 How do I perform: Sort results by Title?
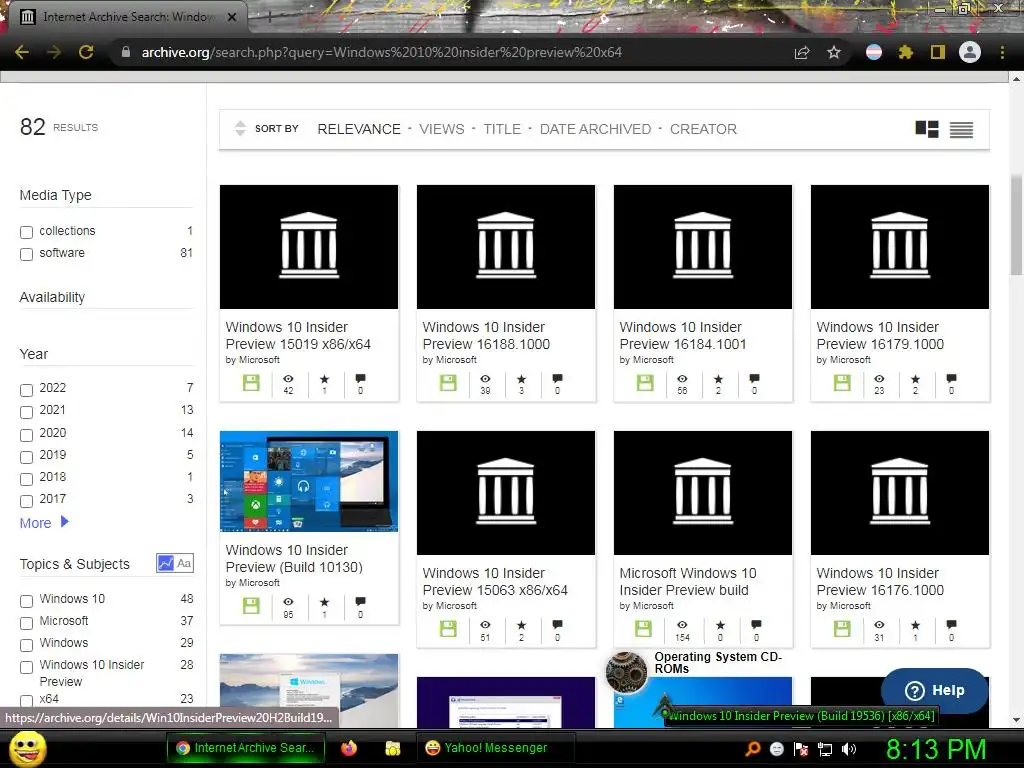[x=502, y=129]
